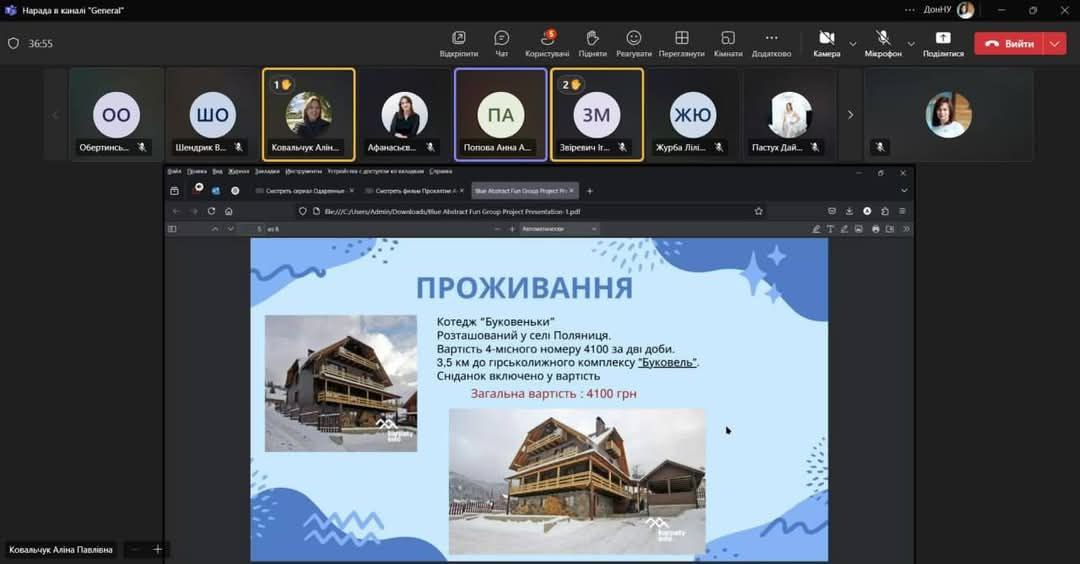Click the cottage photo beside the Котедж text
1080x564 pixels.
[341, 384]
